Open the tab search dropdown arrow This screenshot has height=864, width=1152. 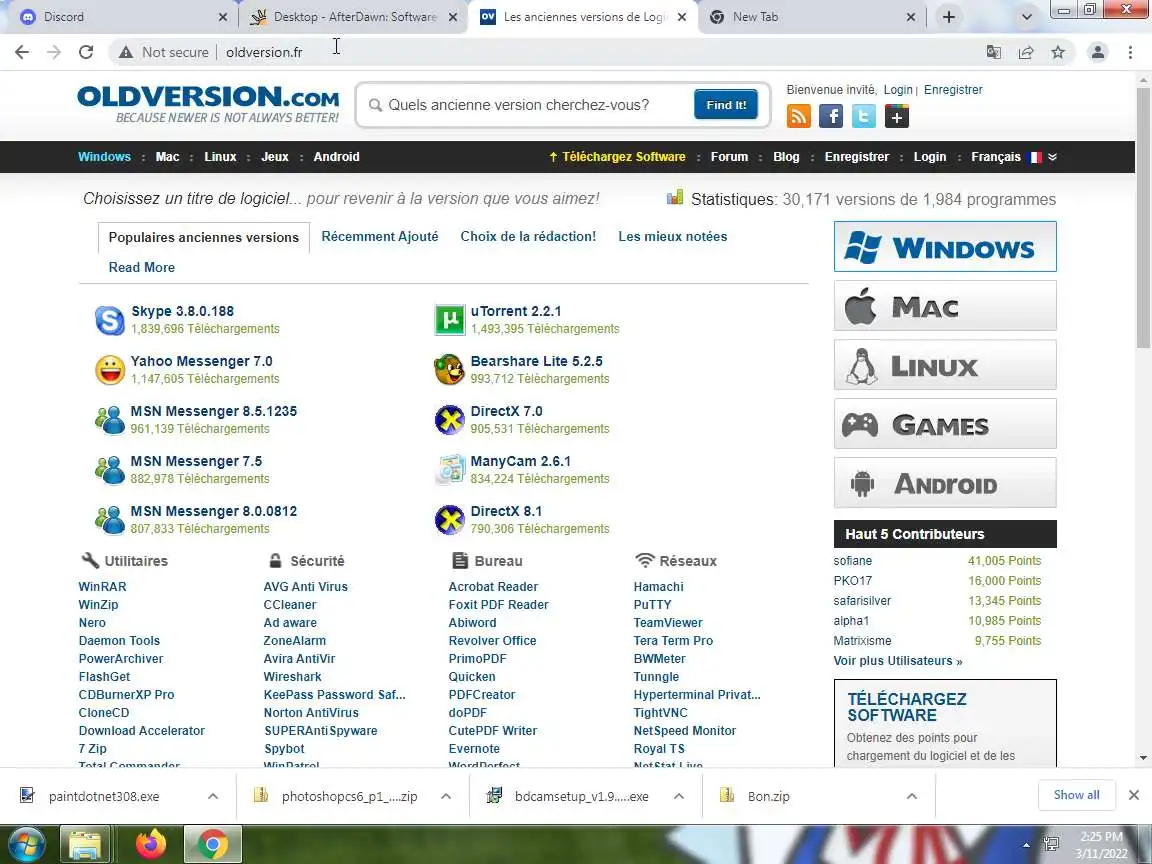click(1026, 17)
